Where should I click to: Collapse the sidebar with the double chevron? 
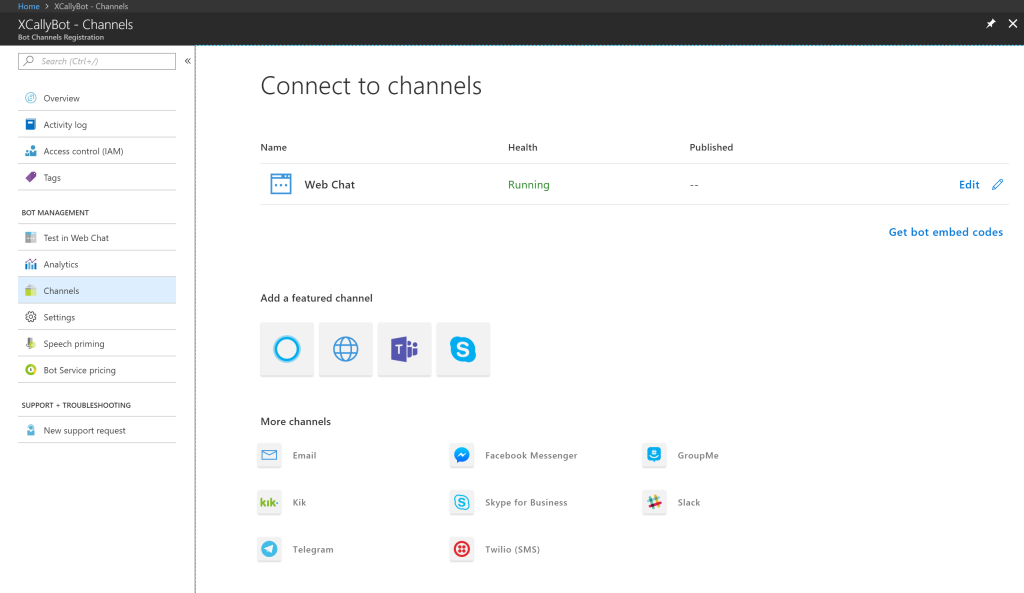(x=187, y=61)
